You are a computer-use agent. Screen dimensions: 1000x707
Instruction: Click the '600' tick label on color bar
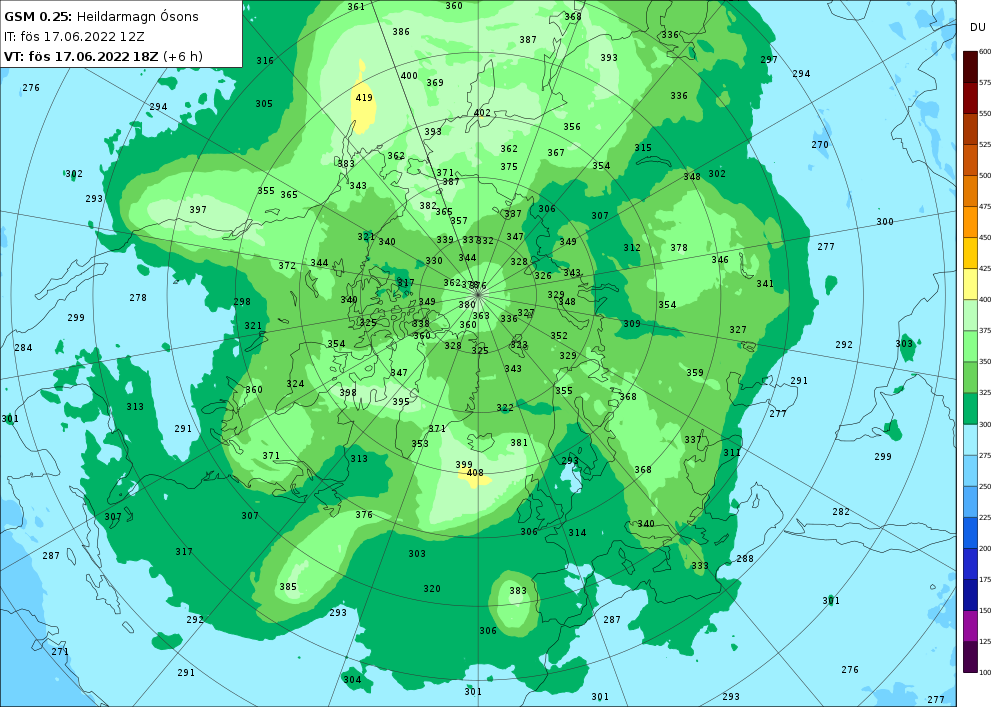point(985,52)
